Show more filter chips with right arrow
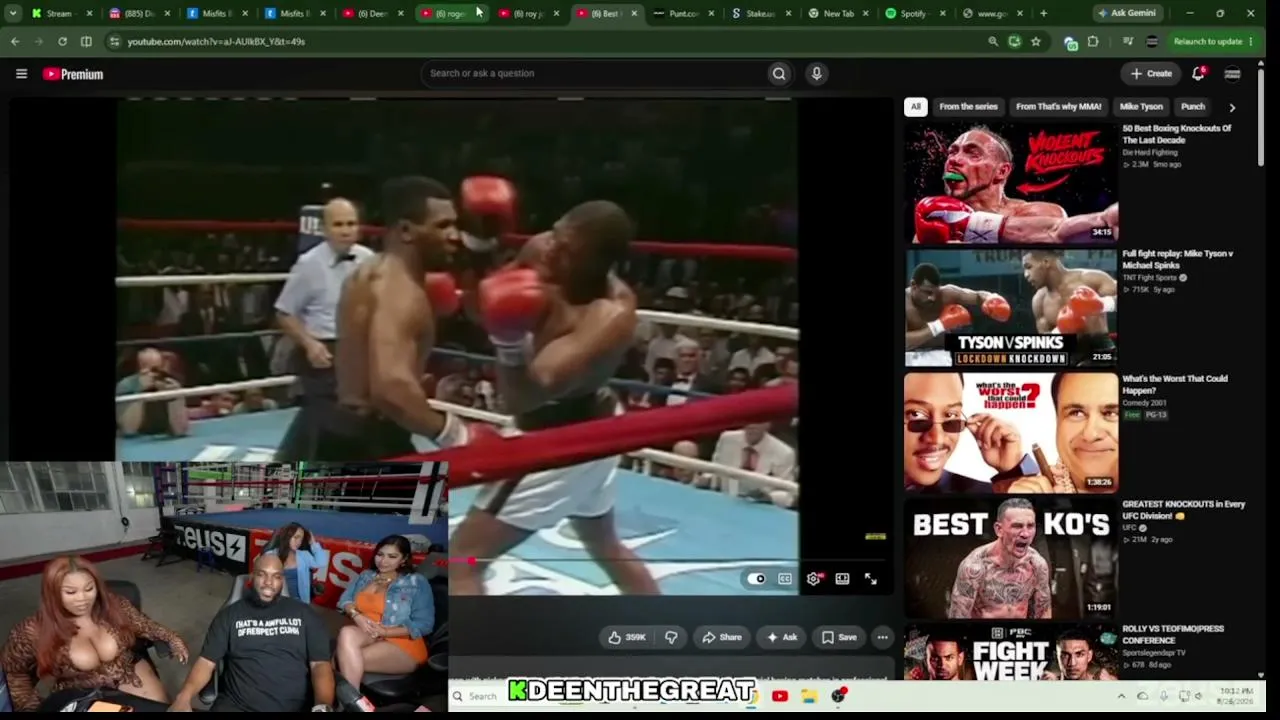The image size is (1280, 720). point(1232,107)
